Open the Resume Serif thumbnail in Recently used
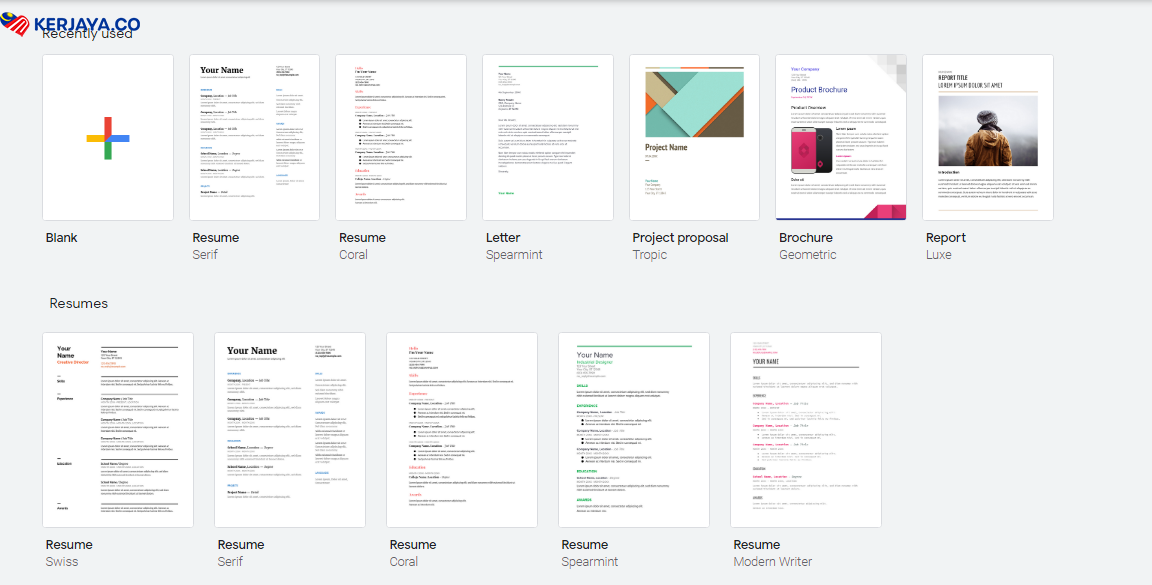The image size is (1152, 585). pos(254,137)
